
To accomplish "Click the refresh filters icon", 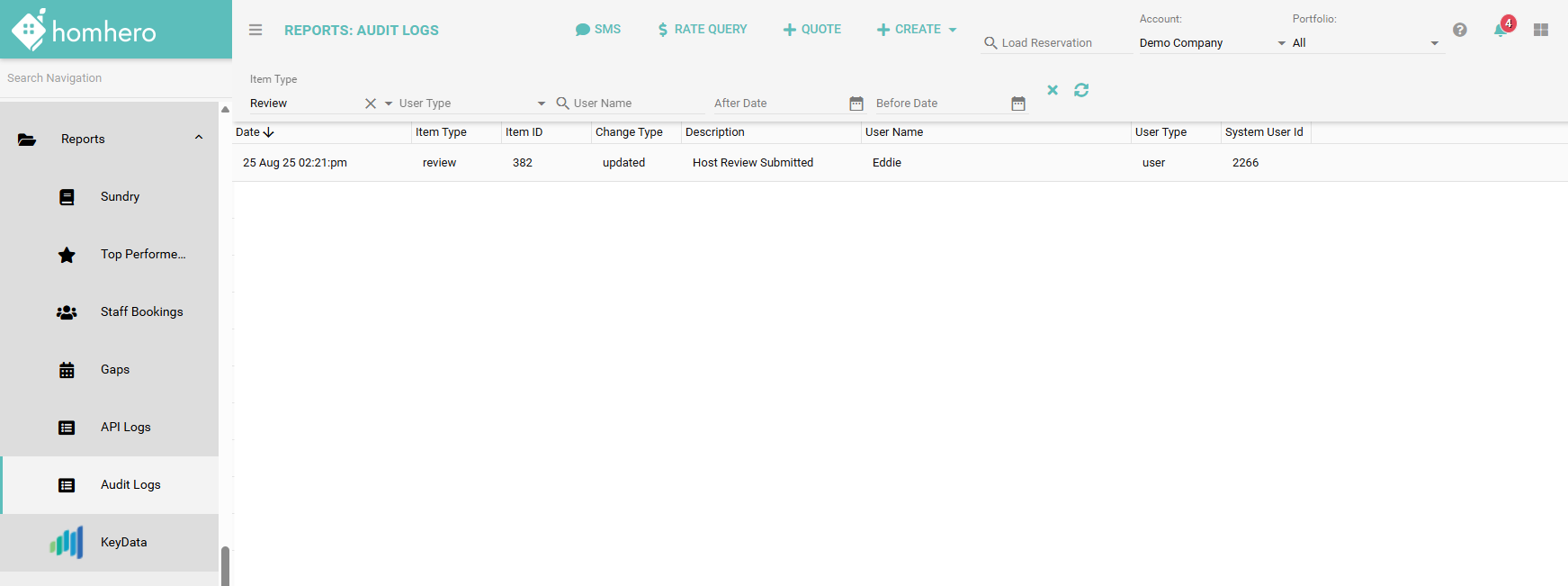I will point(1081,90).
